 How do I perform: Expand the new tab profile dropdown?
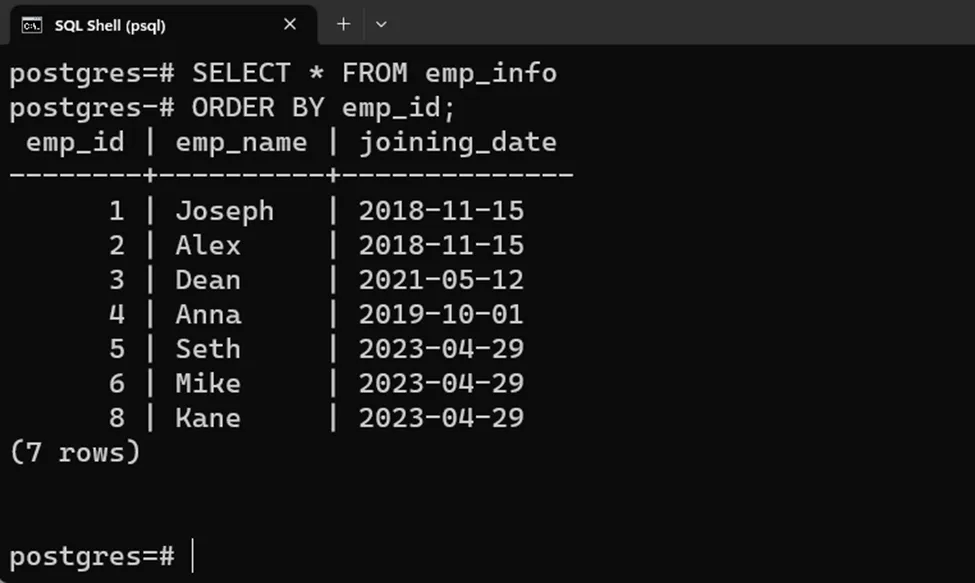pyautogui.click(x=381, y=24)
